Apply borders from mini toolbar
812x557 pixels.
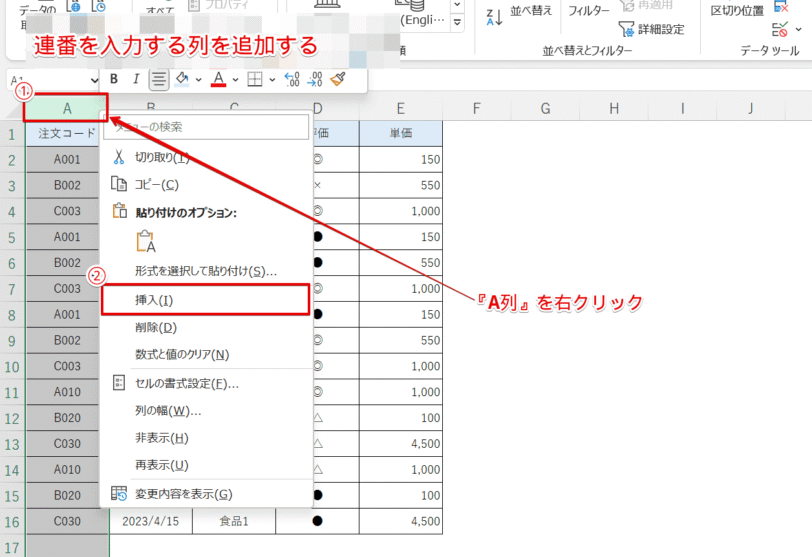point(254,79)
